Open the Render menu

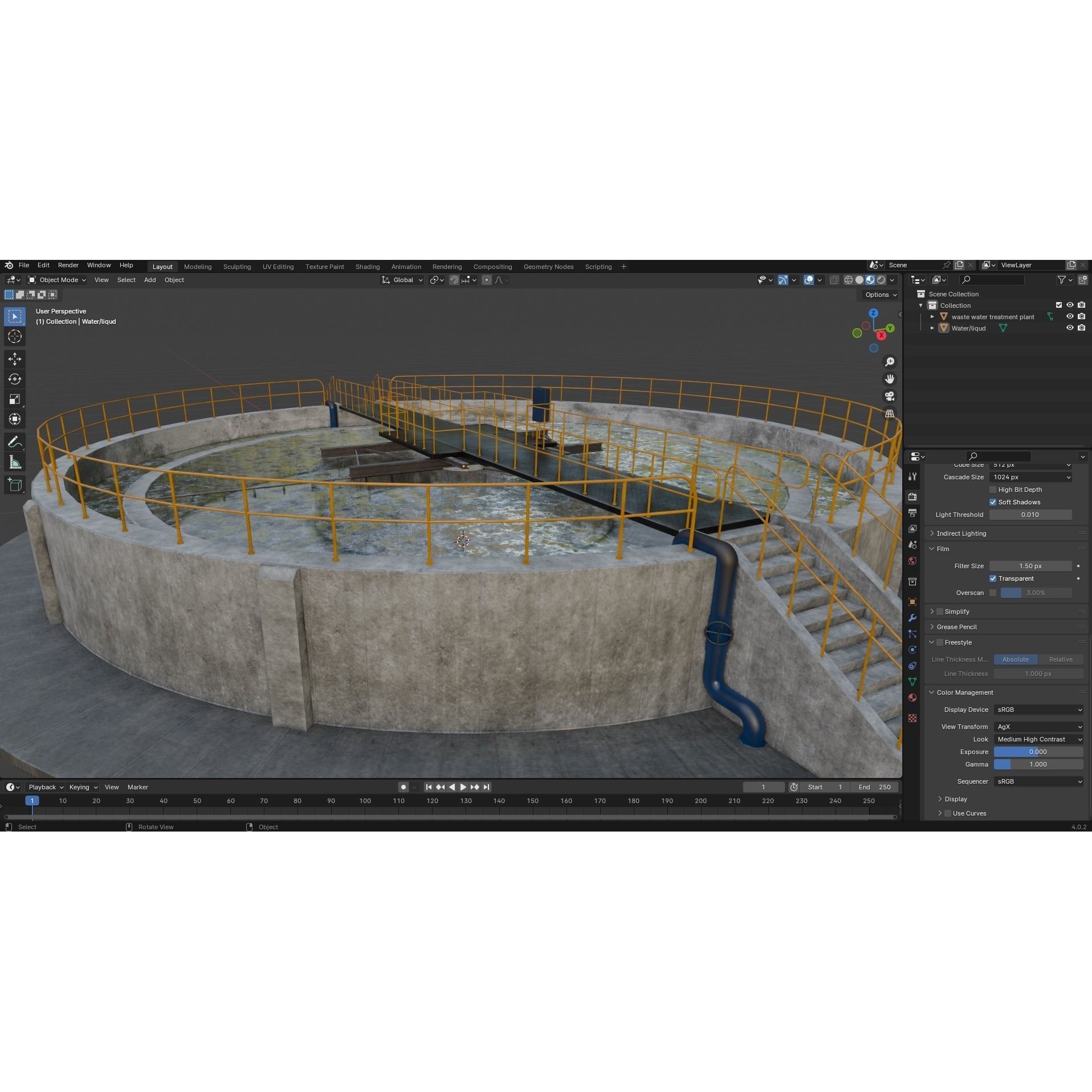68,265
